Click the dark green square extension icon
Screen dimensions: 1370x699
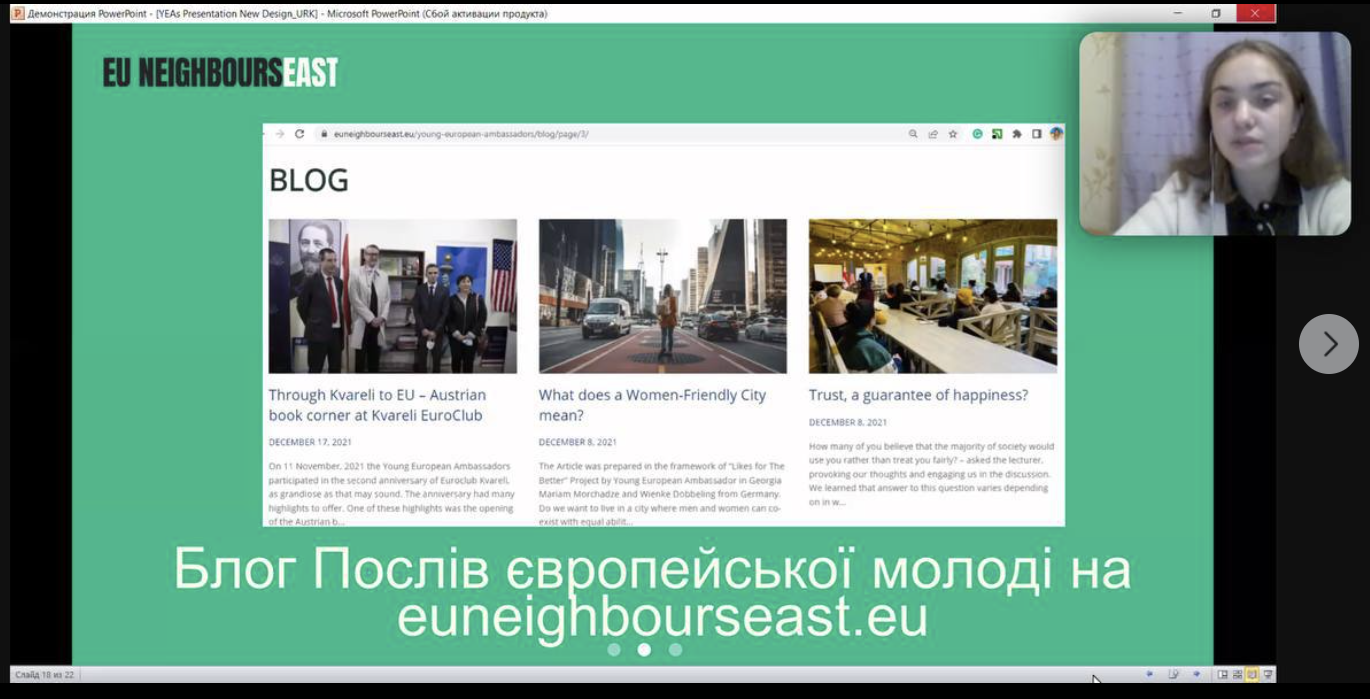(x=997, y=134)
